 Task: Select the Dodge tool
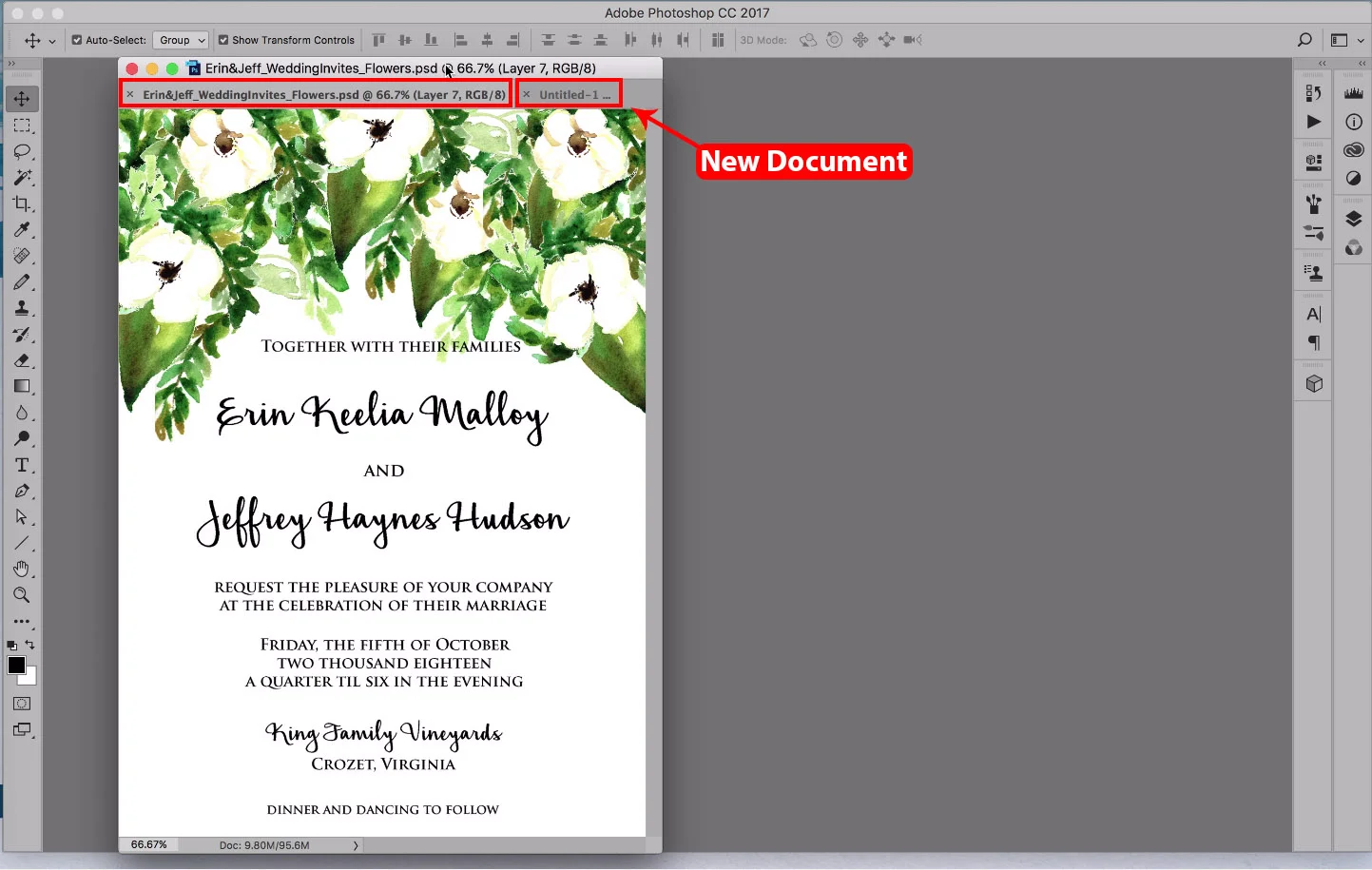(22, 438)
